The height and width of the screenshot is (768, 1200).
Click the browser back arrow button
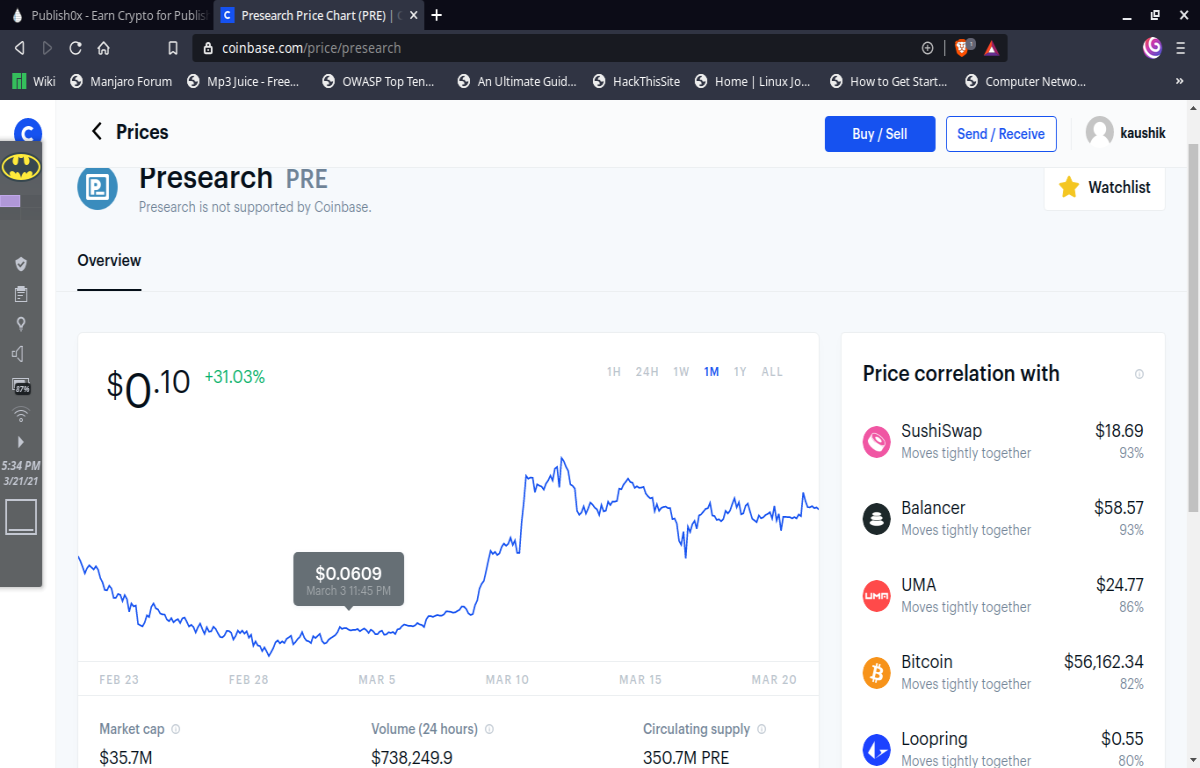19,47
